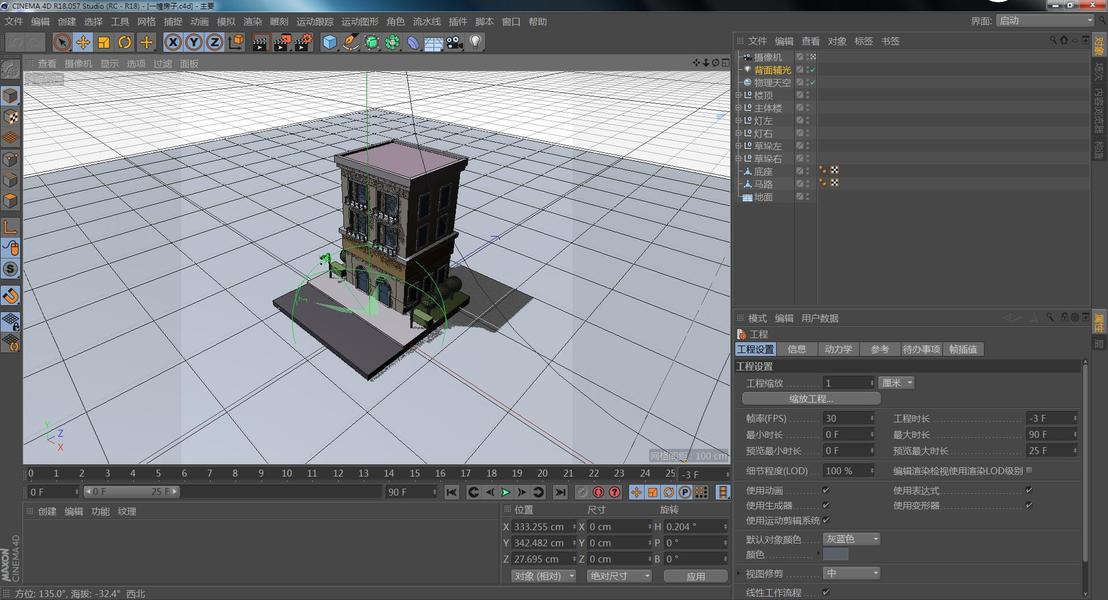The height and width of the screenshot is (600, 1108).
Task: Add a cube primitive object
Action: [329, 43]
